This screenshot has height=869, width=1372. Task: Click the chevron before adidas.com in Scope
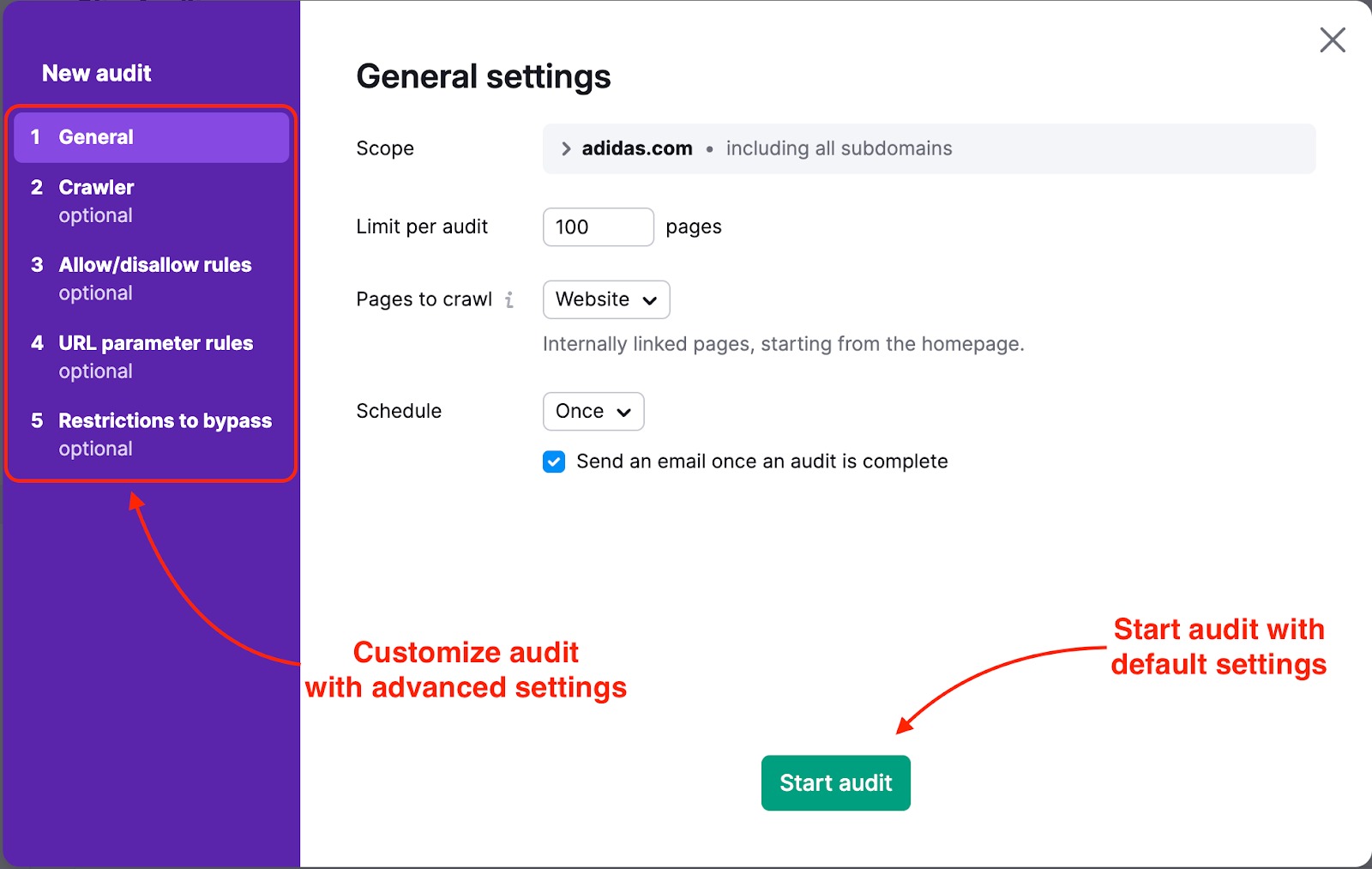[565, 148]
